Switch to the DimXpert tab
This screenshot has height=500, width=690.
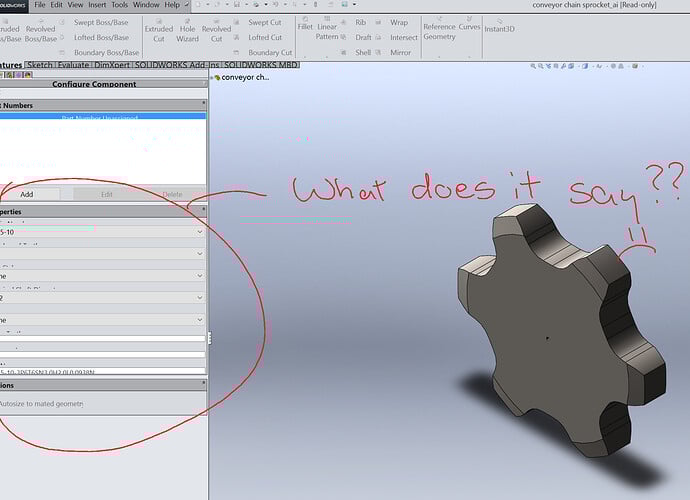pos(112,65)
